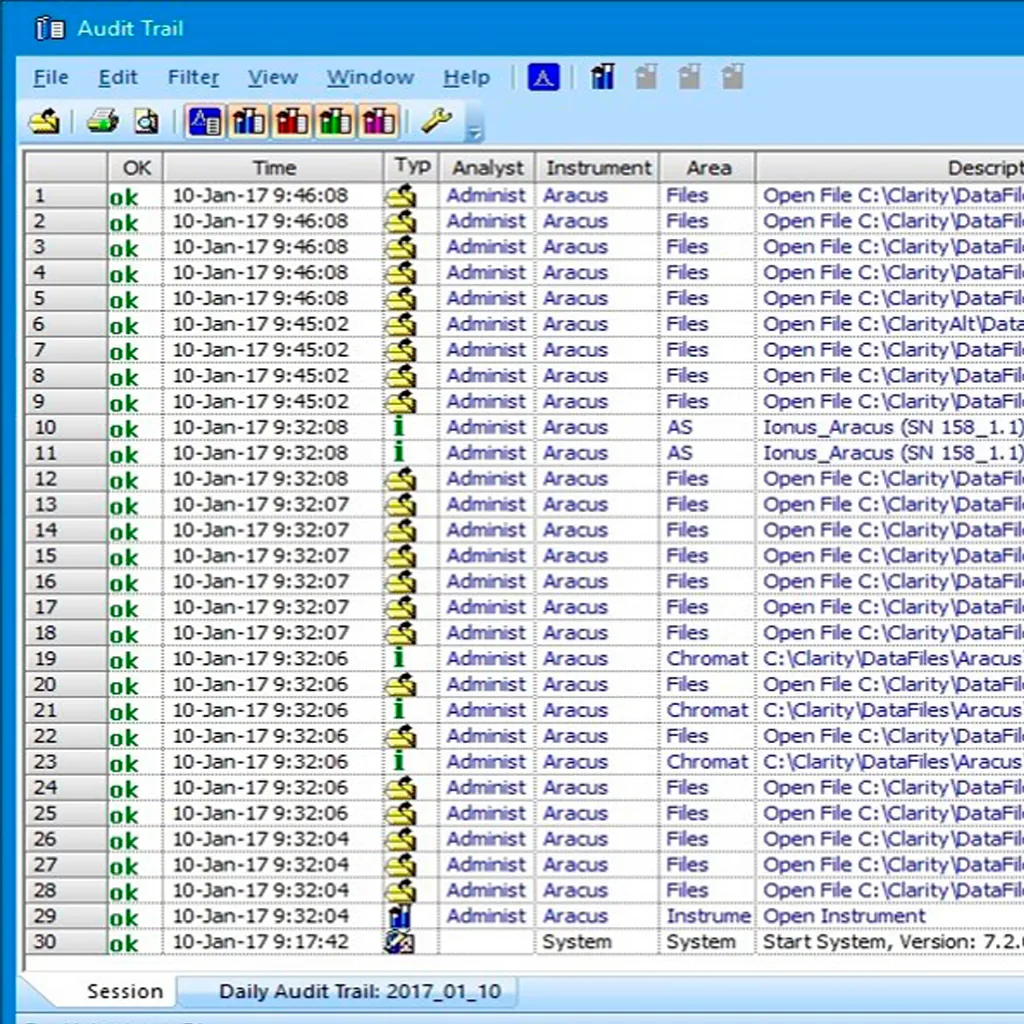Click the Open audit trail folder icon

click(x=44, y=121)
